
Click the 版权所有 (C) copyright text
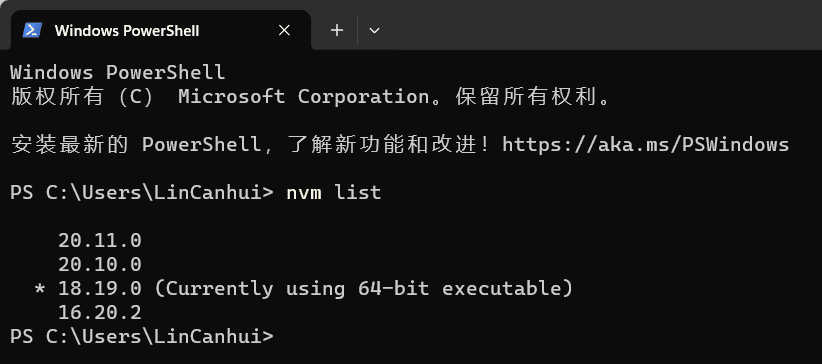81,97
